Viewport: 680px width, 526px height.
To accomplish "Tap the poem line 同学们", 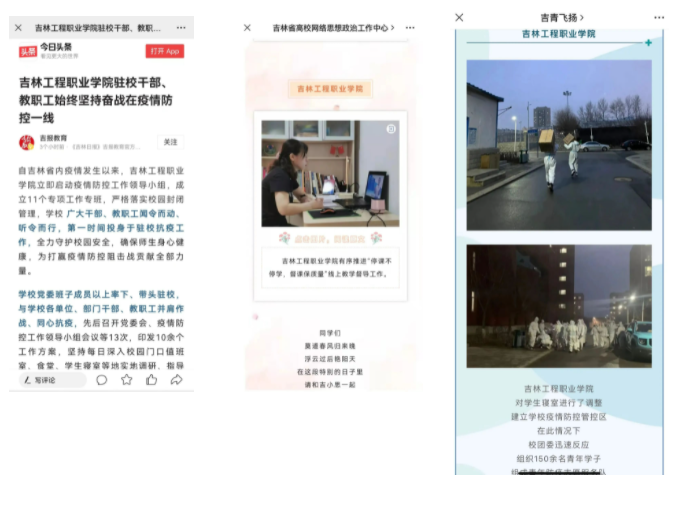I will [330, 333].
